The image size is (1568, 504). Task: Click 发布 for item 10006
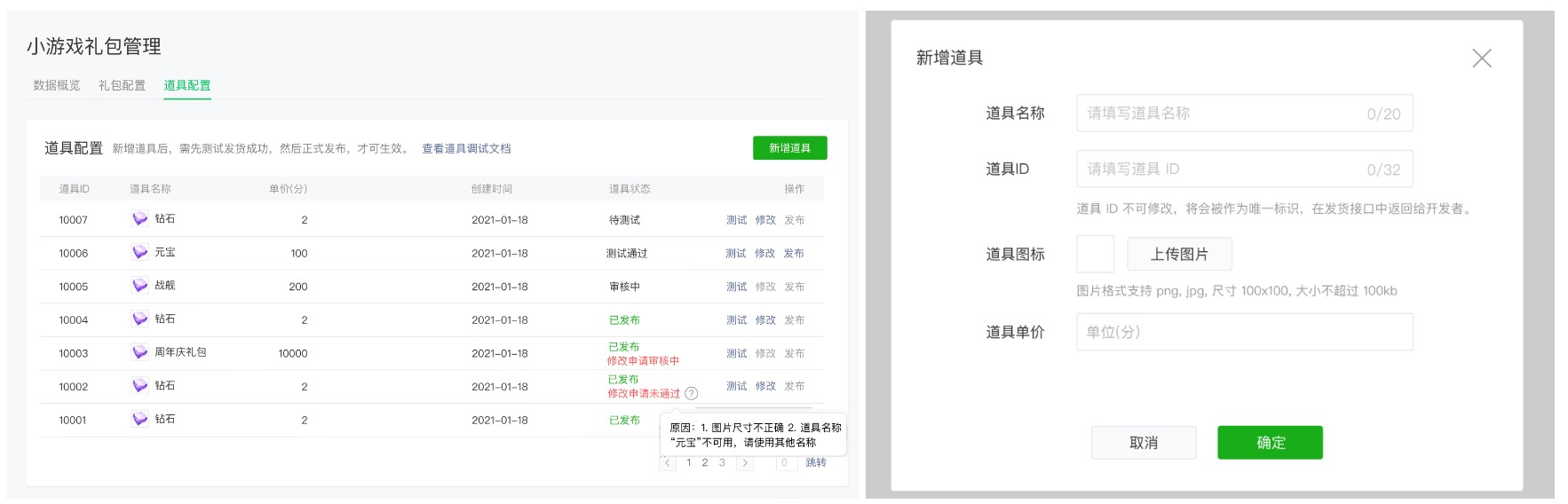[794, 254]
